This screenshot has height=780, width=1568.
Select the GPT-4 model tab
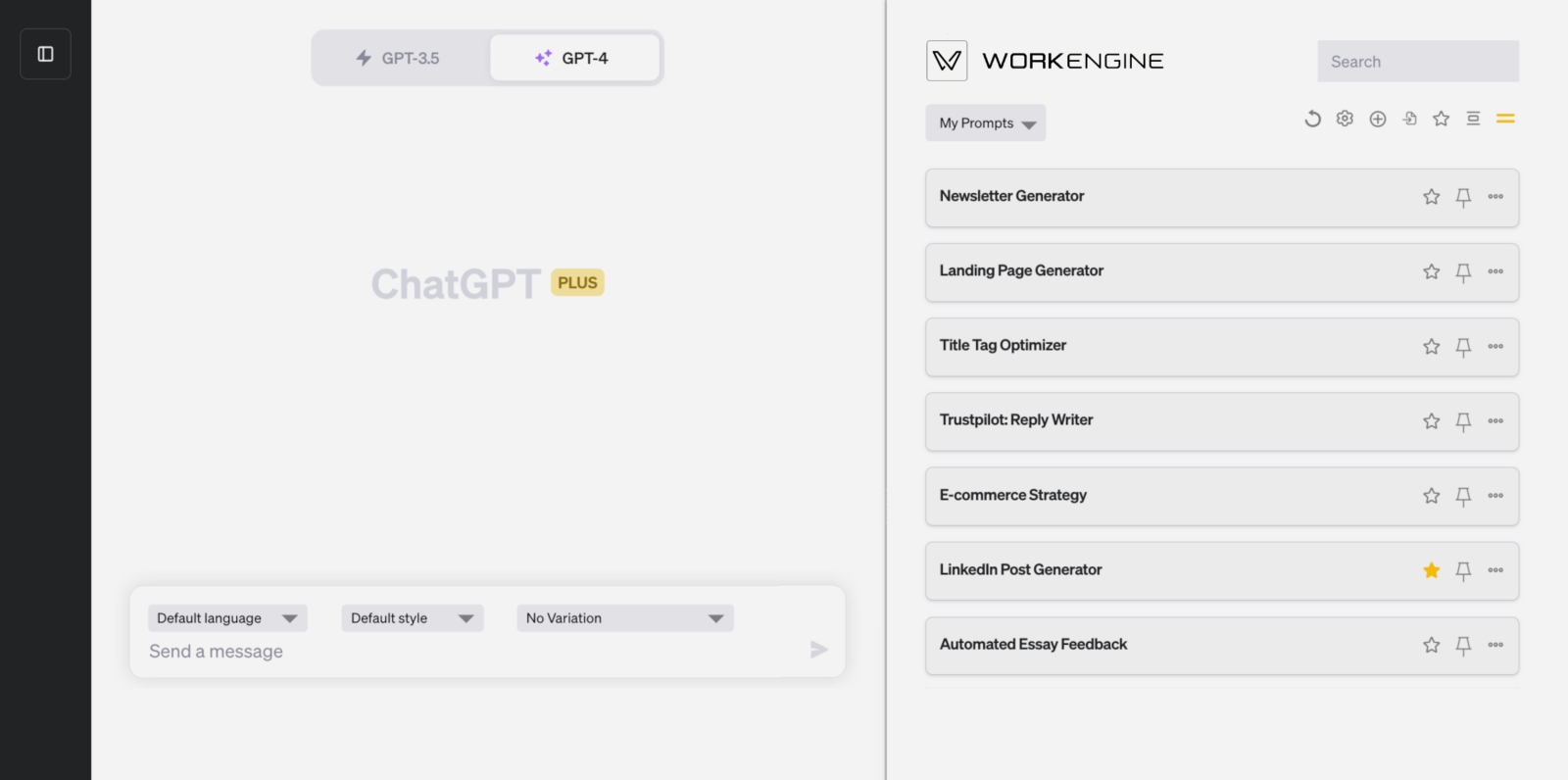(574, 59)
